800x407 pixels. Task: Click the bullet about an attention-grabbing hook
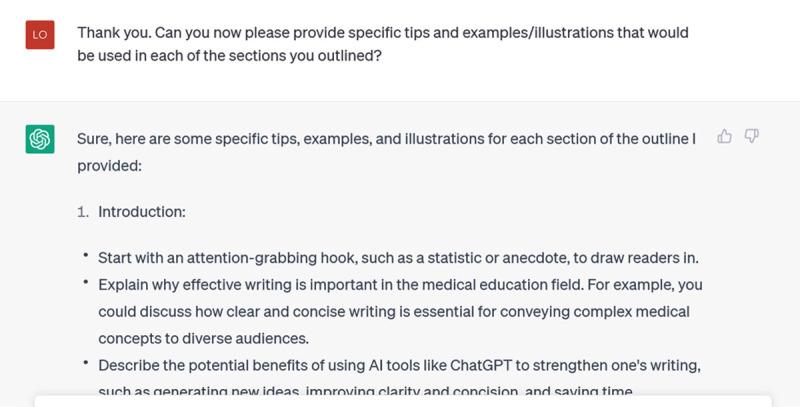tap(398, 257)
